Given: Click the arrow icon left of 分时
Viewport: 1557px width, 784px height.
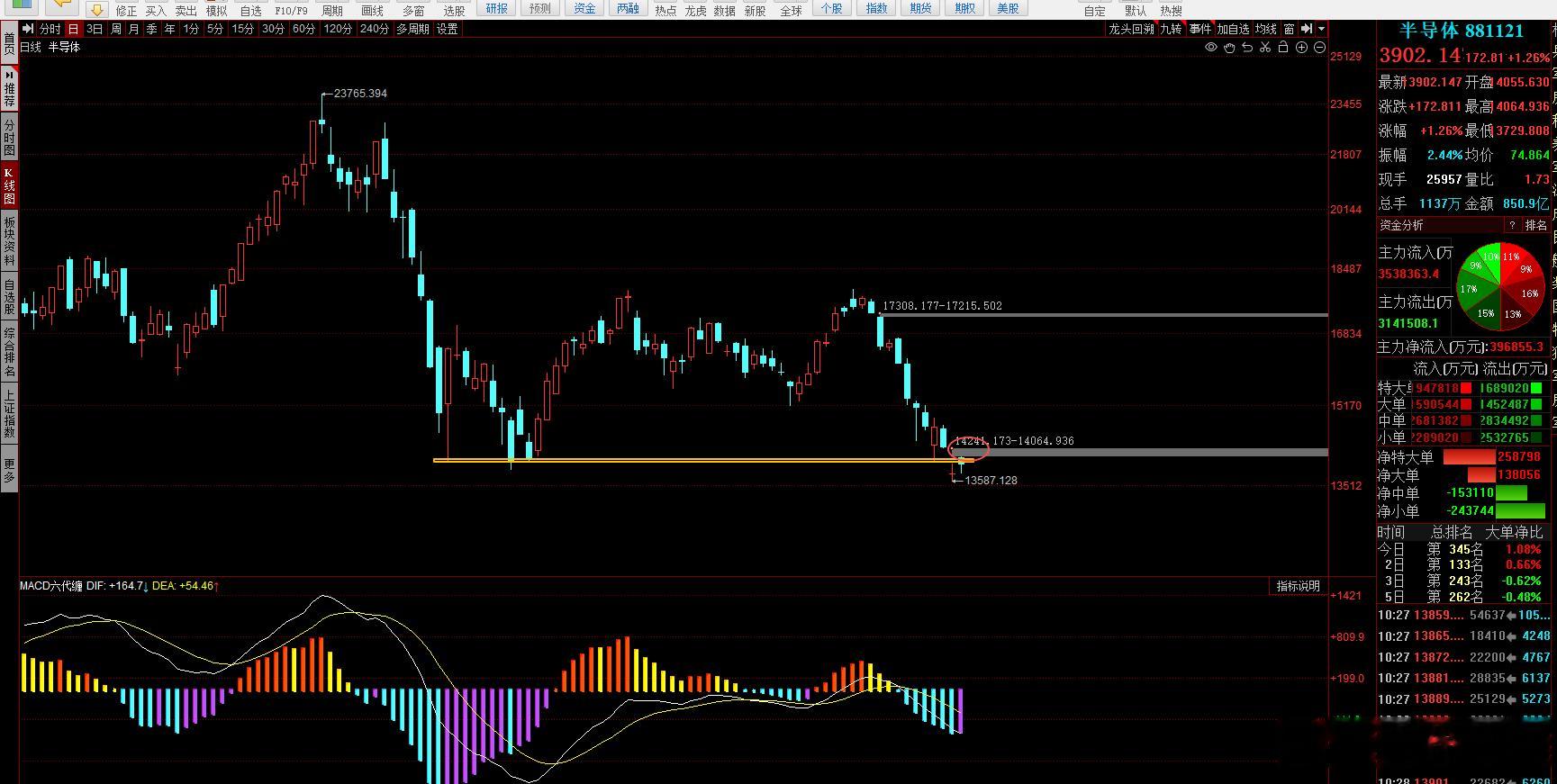Looking at the screenshot, I should click(x=28, y=29).
